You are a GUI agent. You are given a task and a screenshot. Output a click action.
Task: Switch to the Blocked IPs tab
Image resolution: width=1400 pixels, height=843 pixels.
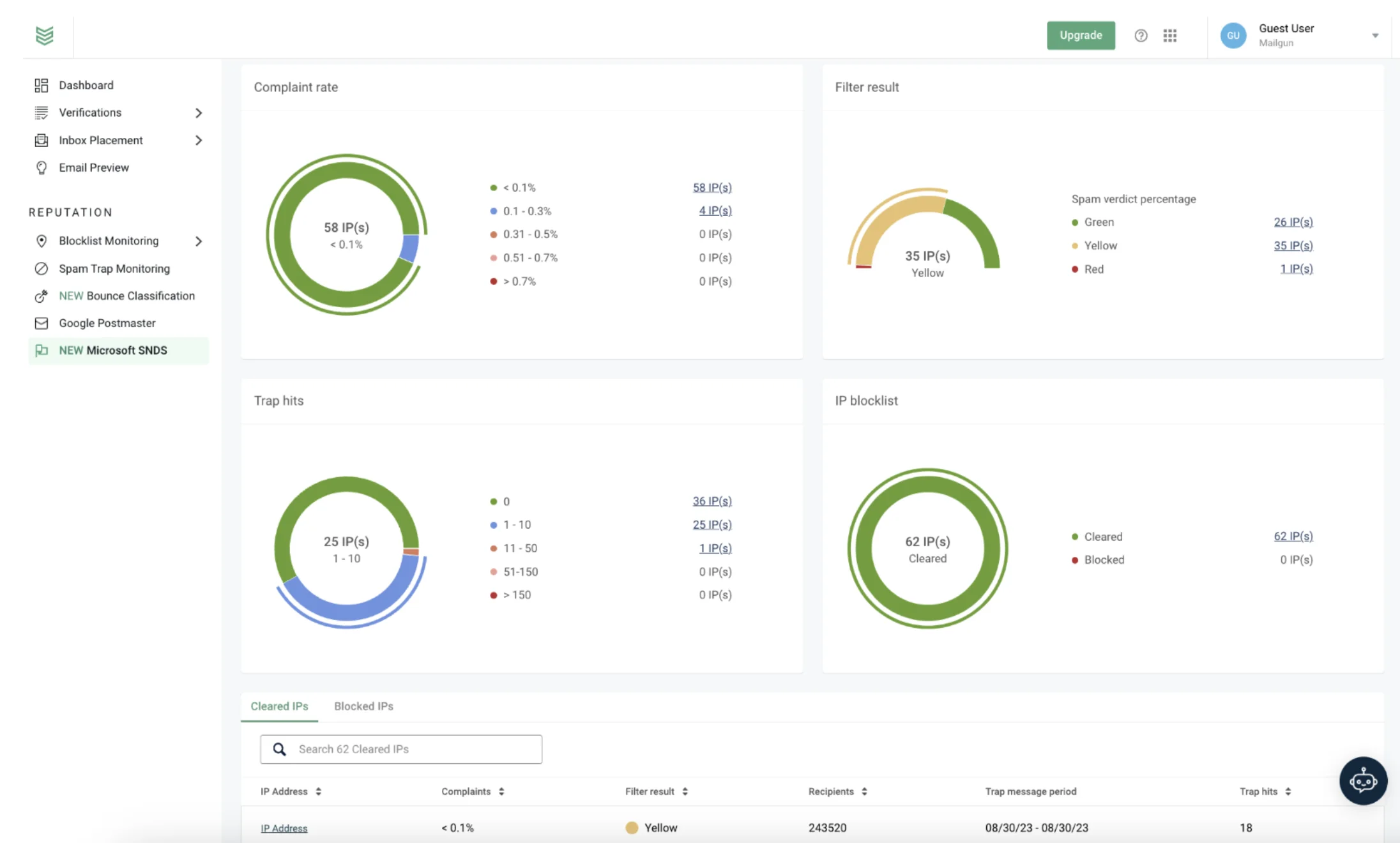click(363, 706)
